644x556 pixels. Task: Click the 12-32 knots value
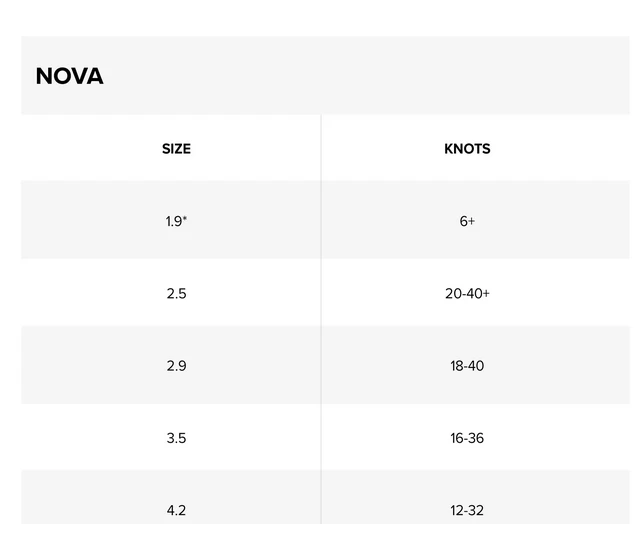coord(467,510)
